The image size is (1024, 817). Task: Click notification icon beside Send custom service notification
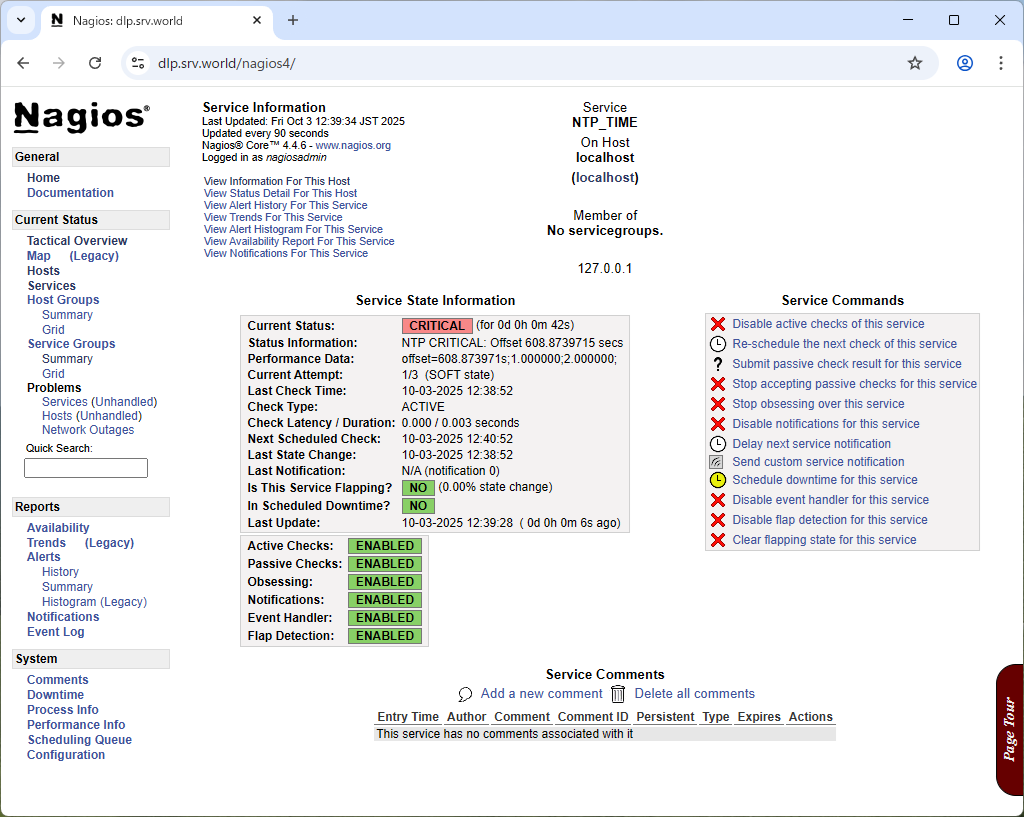click(x=716, y=462)
